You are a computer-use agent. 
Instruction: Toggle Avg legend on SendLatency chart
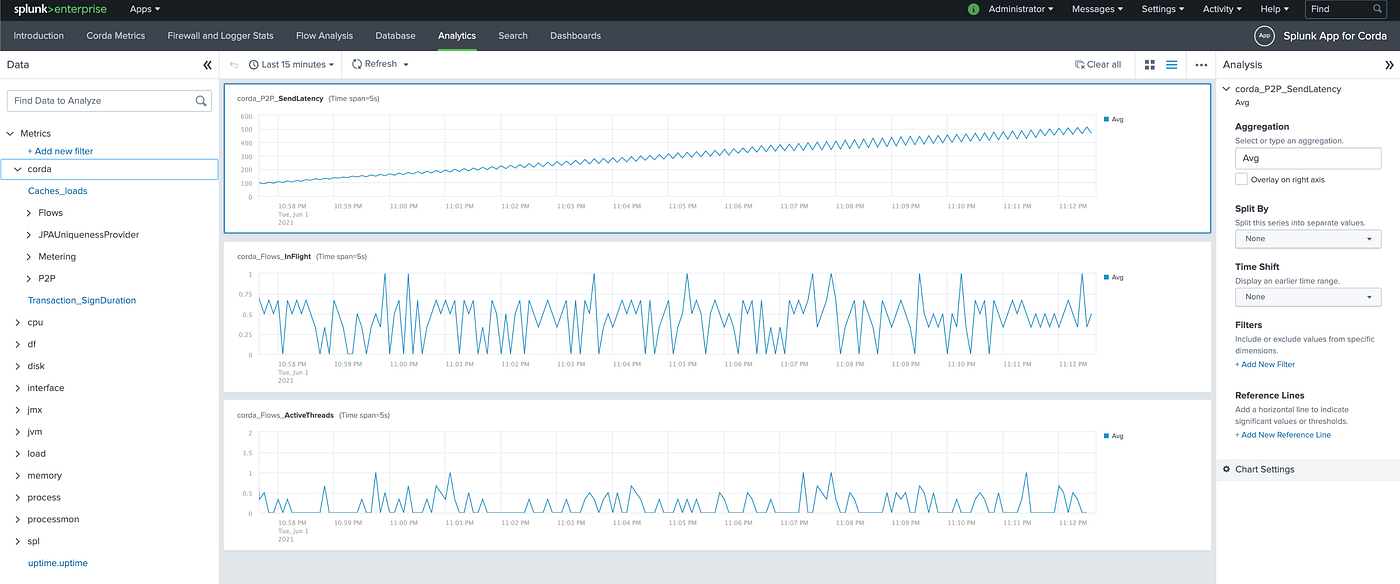click(1114, 119)
